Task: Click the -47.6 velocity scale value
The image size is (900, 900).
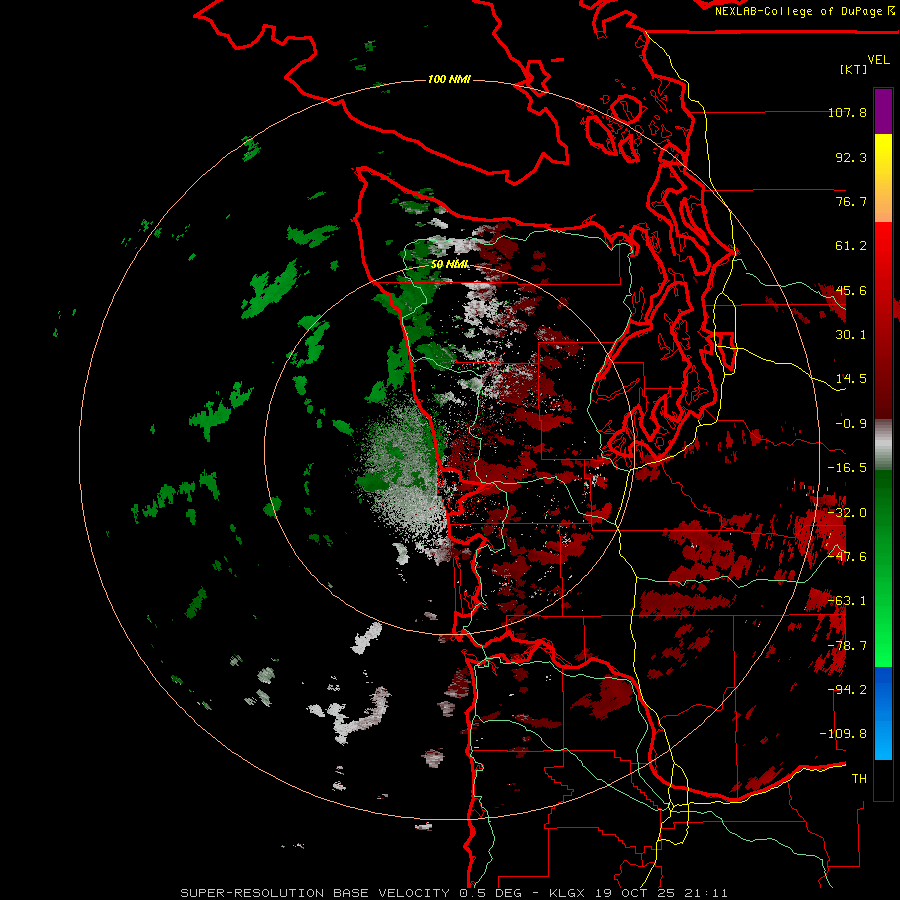Action: (x=847, y=557)
